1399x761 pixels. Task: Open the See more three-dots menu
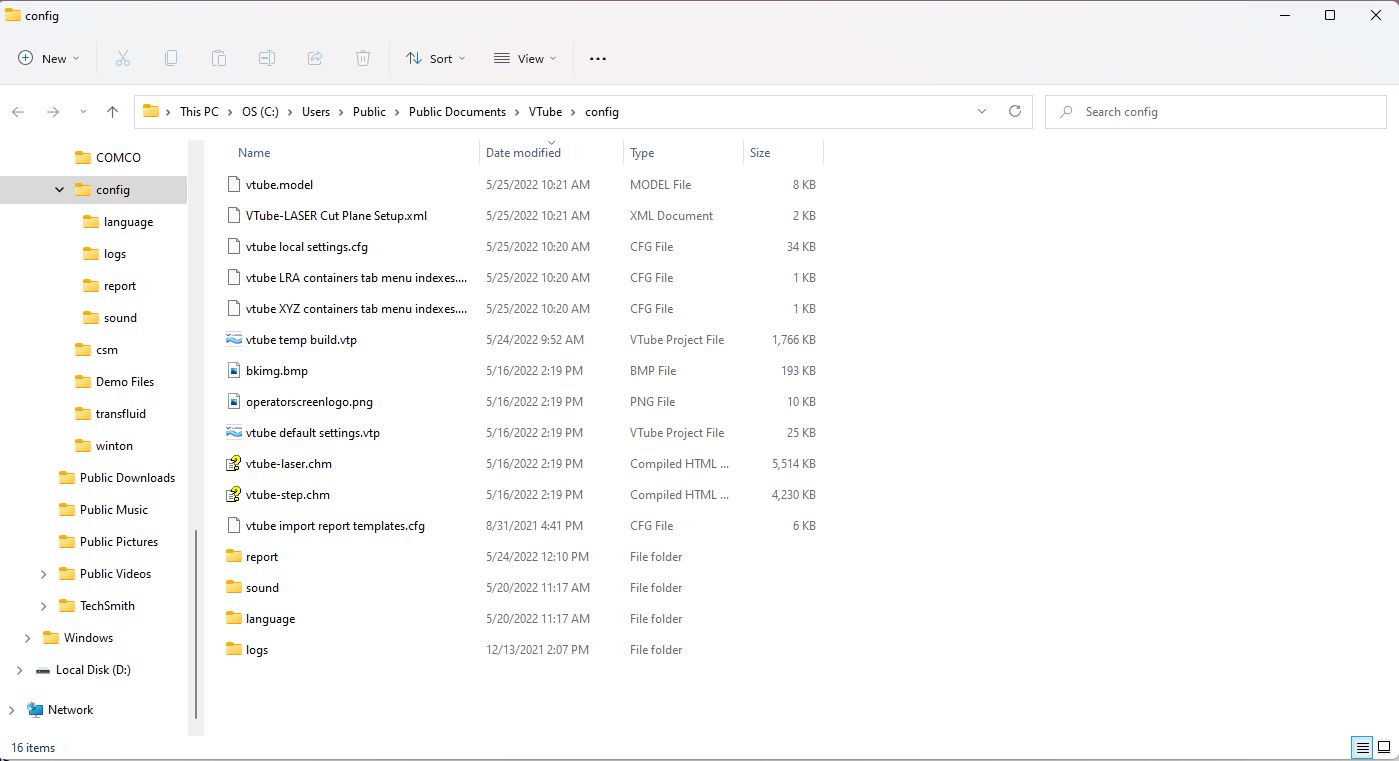(x=598, y=59)
